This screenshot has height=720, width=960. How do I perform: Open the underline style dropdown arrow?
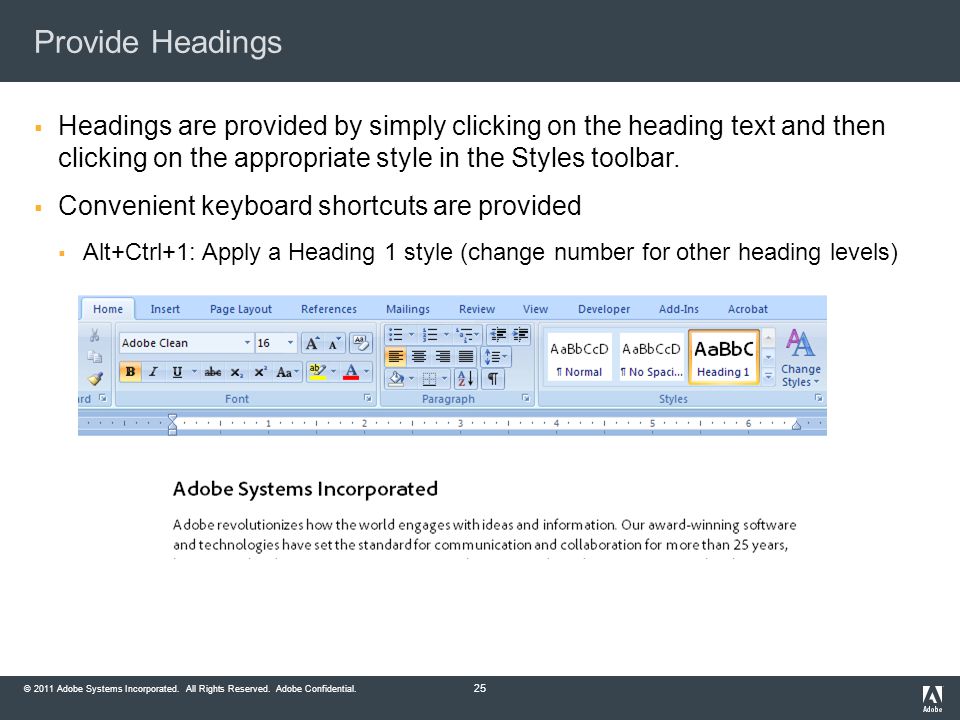coord(194,372)
